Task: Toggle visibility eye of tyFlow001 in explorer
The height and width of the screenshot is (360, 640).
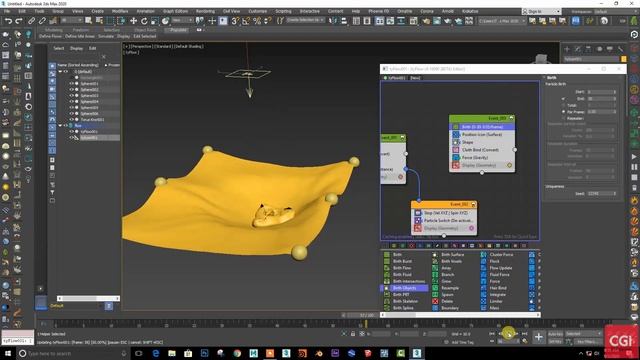Action: pyautogui.click(x=71, y=132)
